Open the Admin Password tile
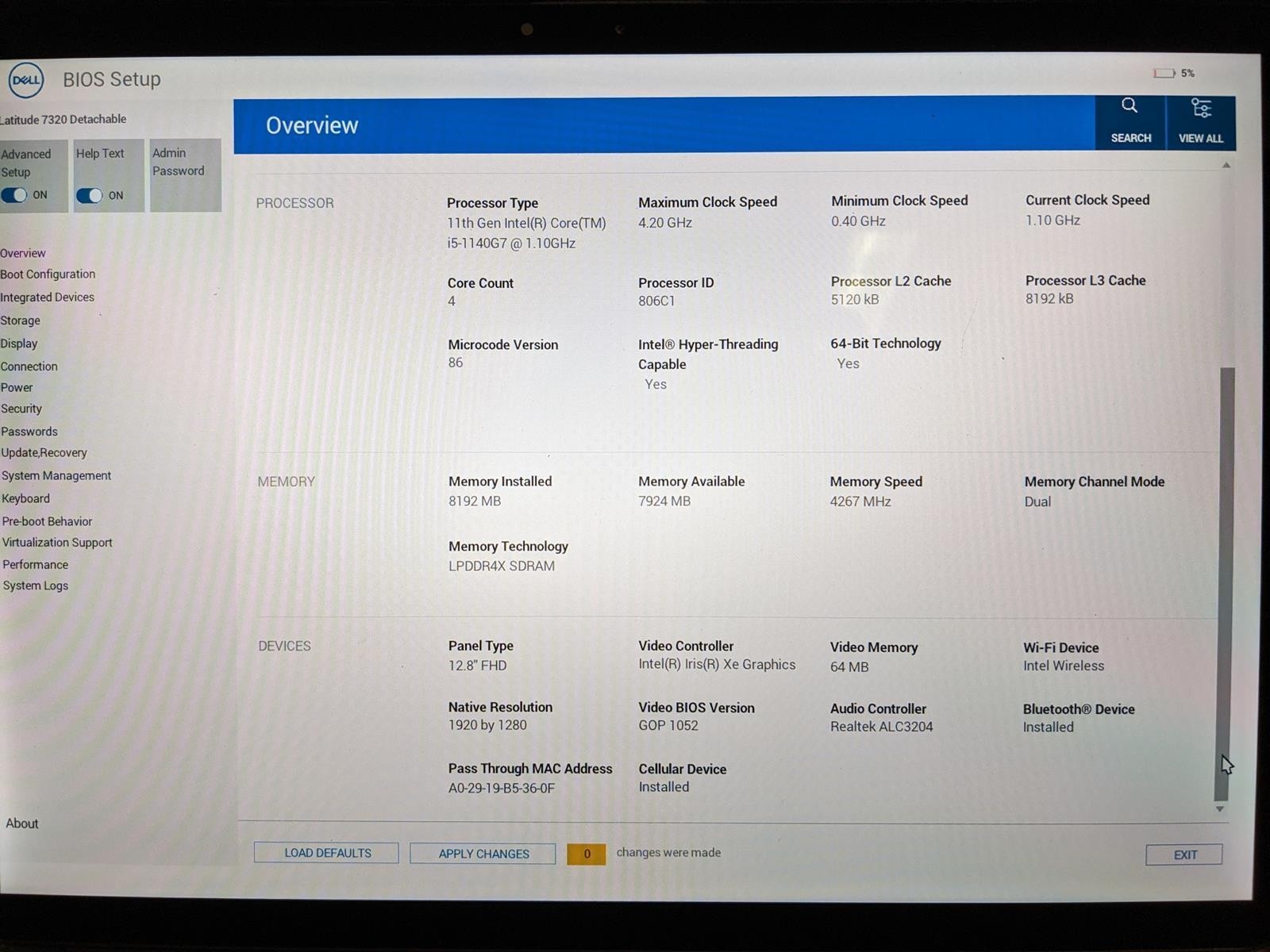Image resolution: width=1270 pixels, height=952 pixels. [186, 175]
